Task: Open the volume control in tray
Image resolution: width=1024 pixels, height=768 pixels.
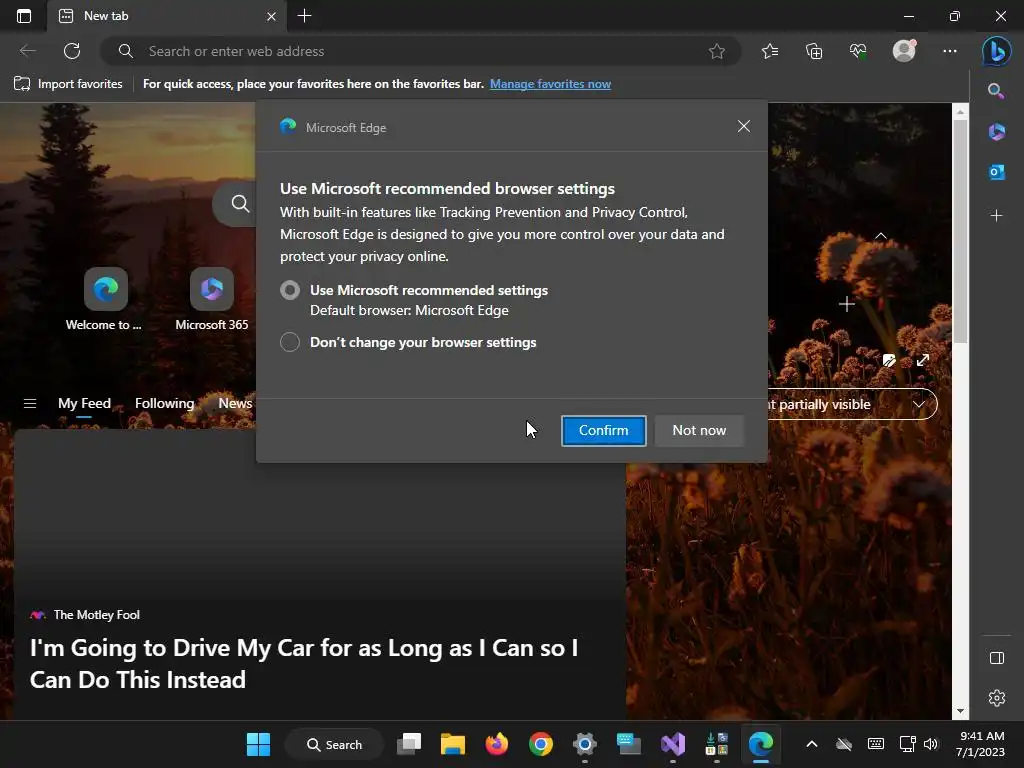Action: tap(931, 744)
